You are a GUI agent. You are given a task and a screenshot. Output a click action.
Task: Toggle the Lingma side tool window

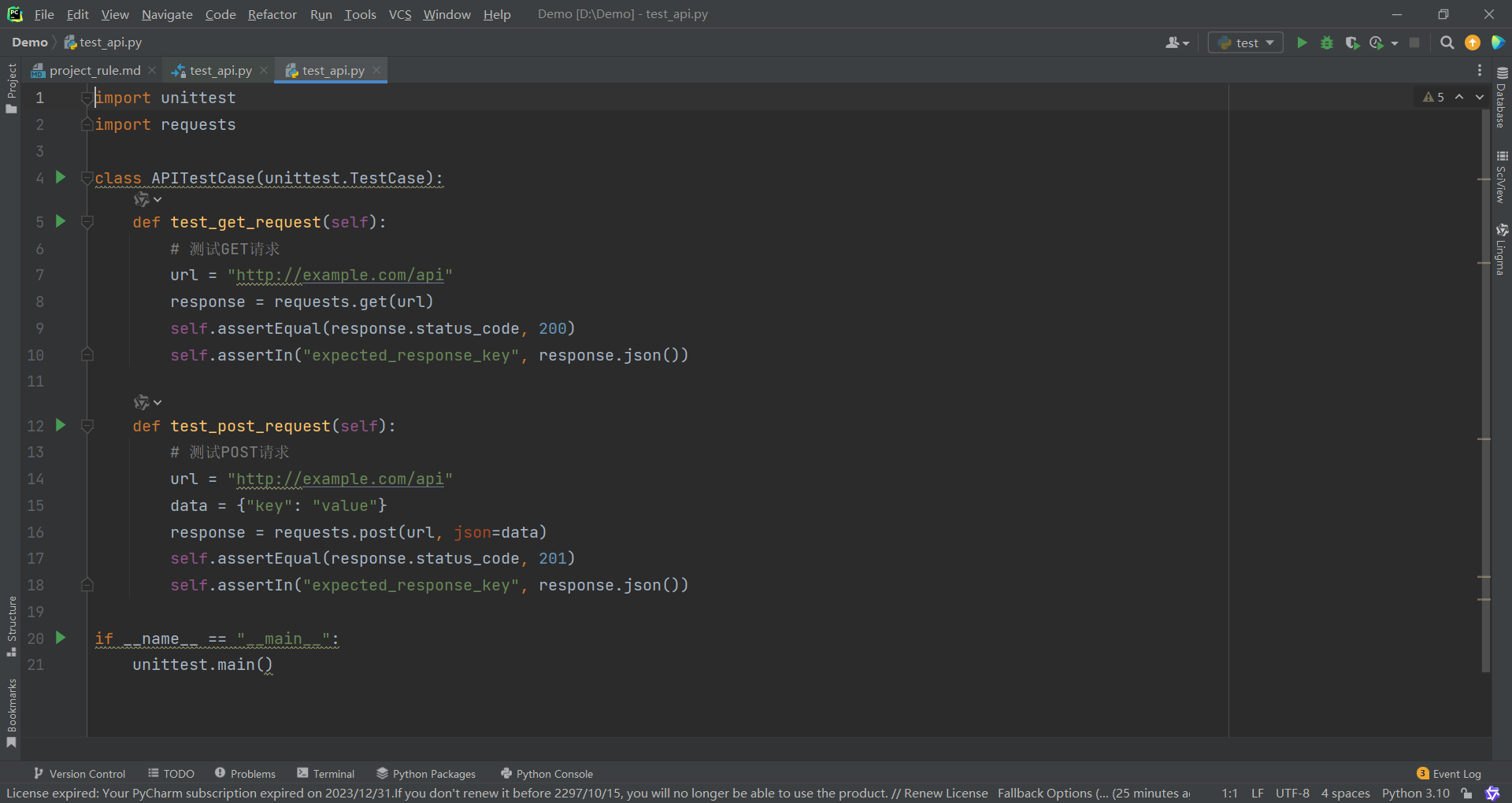pos(1502,250)
